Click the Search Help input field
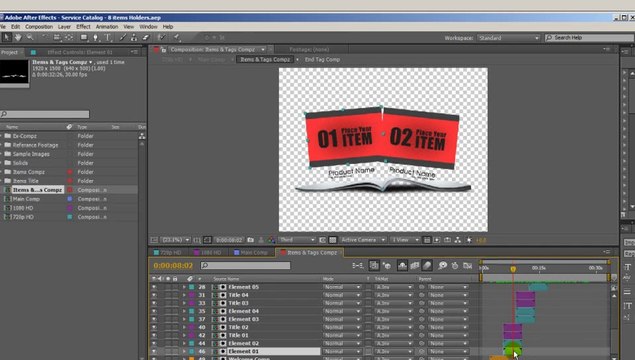Viewport: 635px width, 360px height. [x=589, y=38]
